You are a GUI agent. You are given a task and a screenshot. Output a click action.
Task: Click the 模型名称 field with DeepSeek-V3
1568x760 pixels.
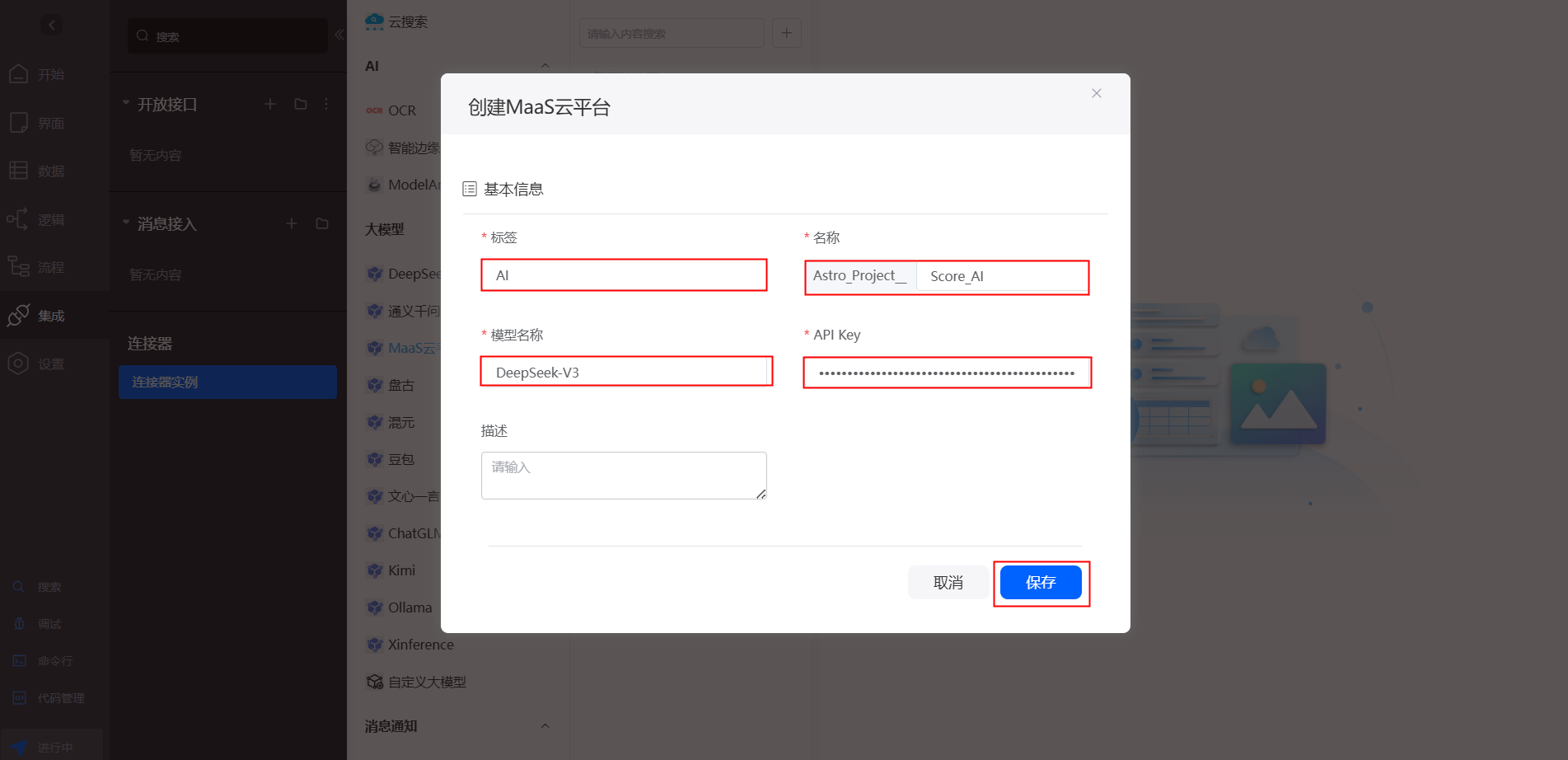coord(625,372)
